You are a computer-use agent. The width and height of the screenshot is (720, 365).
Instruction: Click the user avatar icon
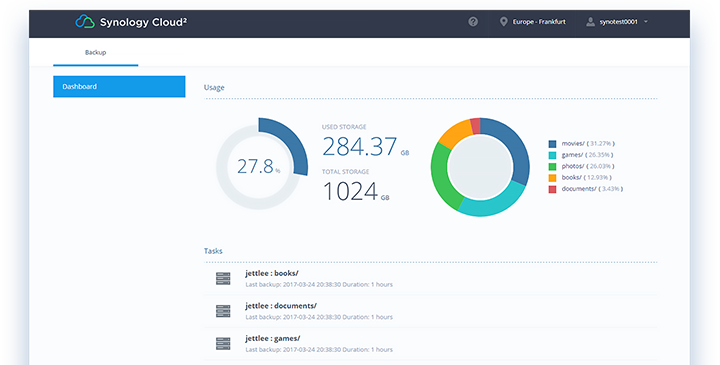(591, 22)
